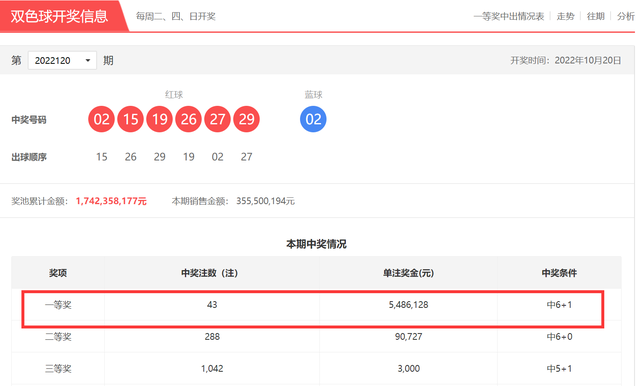The image size is (640, 386).
Task: Click red ball number 27
Action: point(218,119)
